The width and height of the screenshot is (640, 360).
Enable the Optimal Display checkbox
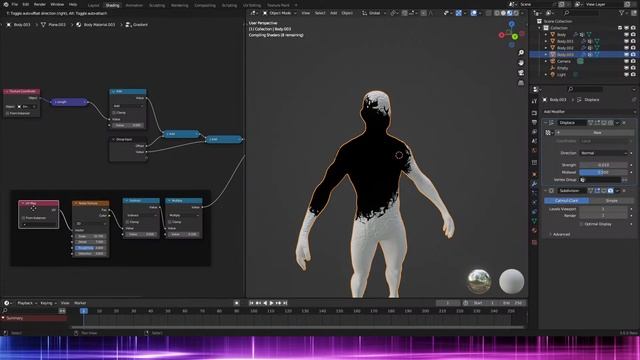[x=581, y=224]
